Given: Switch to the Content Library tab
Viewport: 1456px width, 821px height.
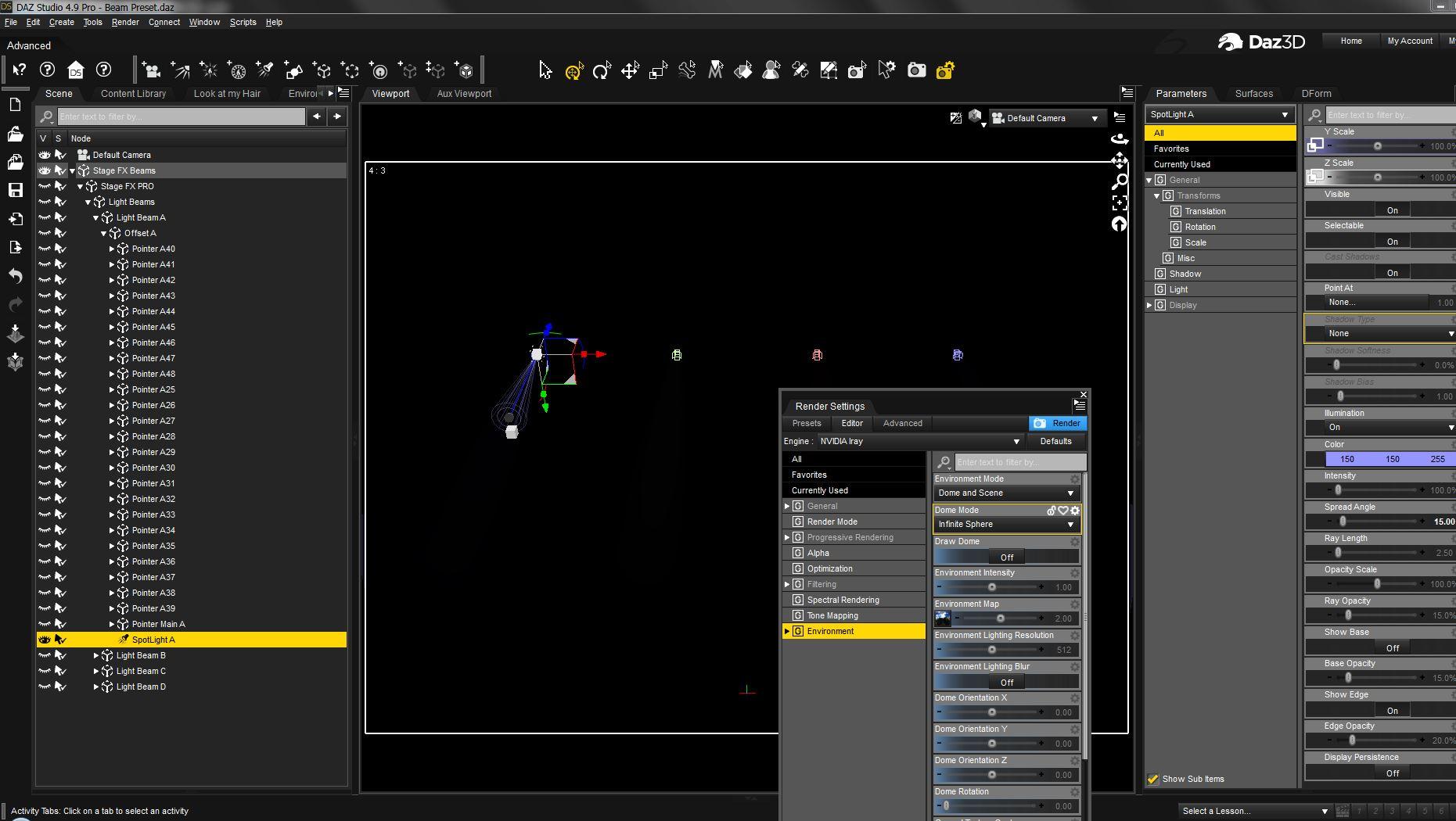Looking at the screenshot, I should (x=133, y=94).
